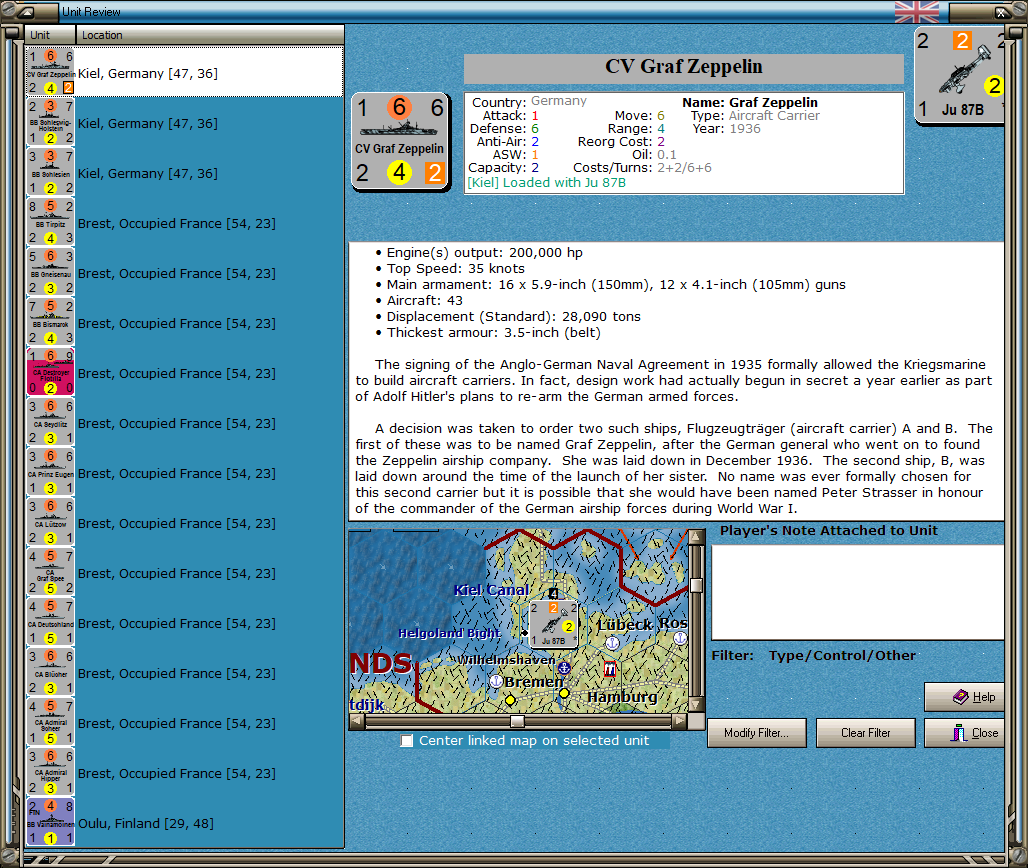Screen dimensions: 1028x868
Task: Click the dark blue Wilhelmshaven anchor icon
Action: 564,668
